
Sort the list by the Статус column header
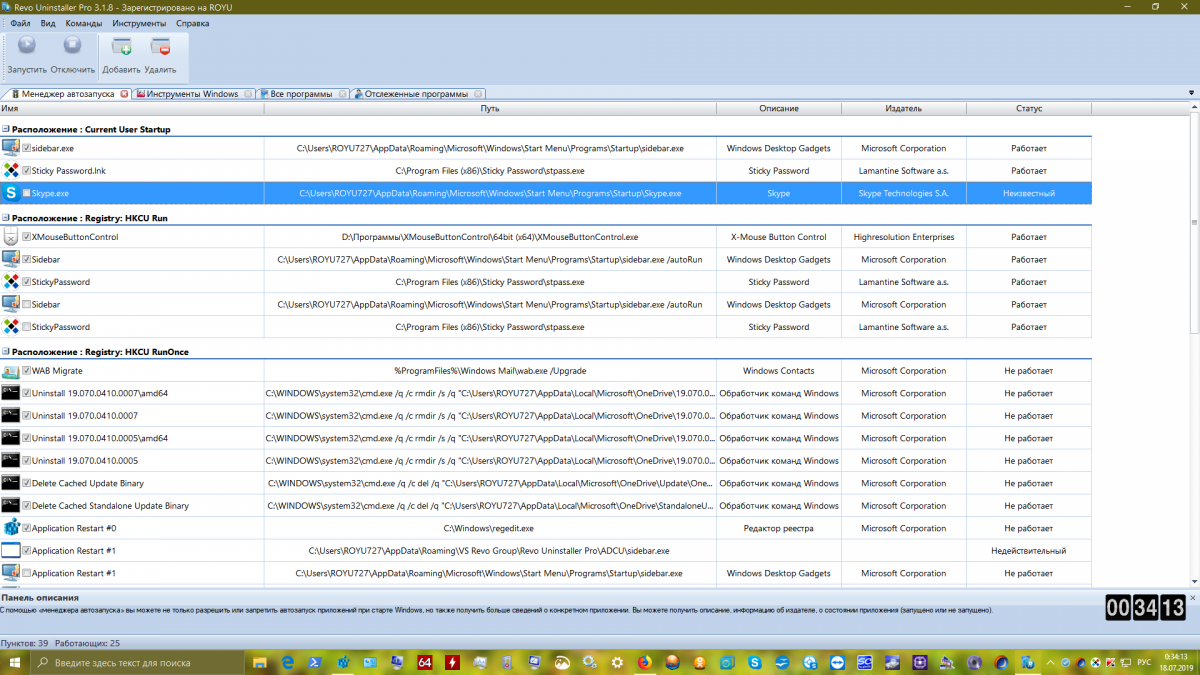coord(1028,108)
